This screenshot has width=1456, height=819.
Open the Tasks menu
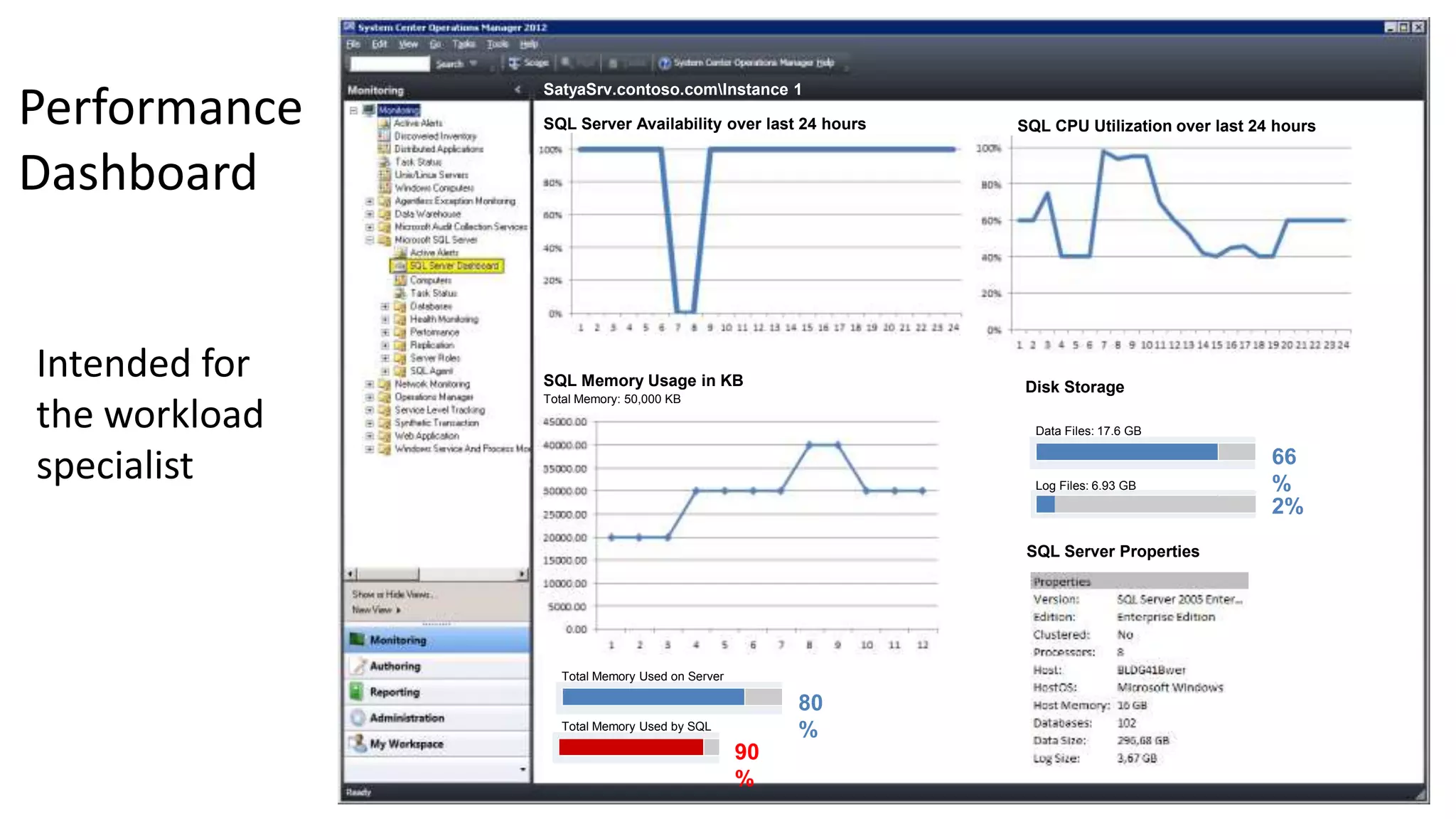464,44
